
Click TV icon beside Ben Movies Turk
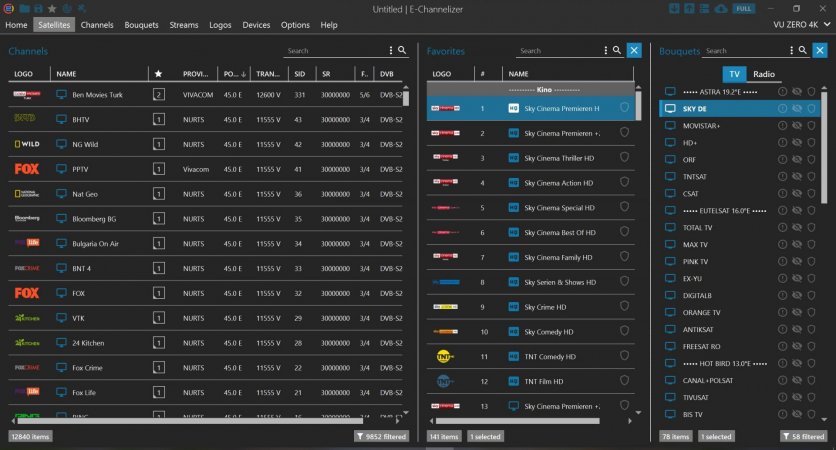pyautogui.click(x=61, y=94)
